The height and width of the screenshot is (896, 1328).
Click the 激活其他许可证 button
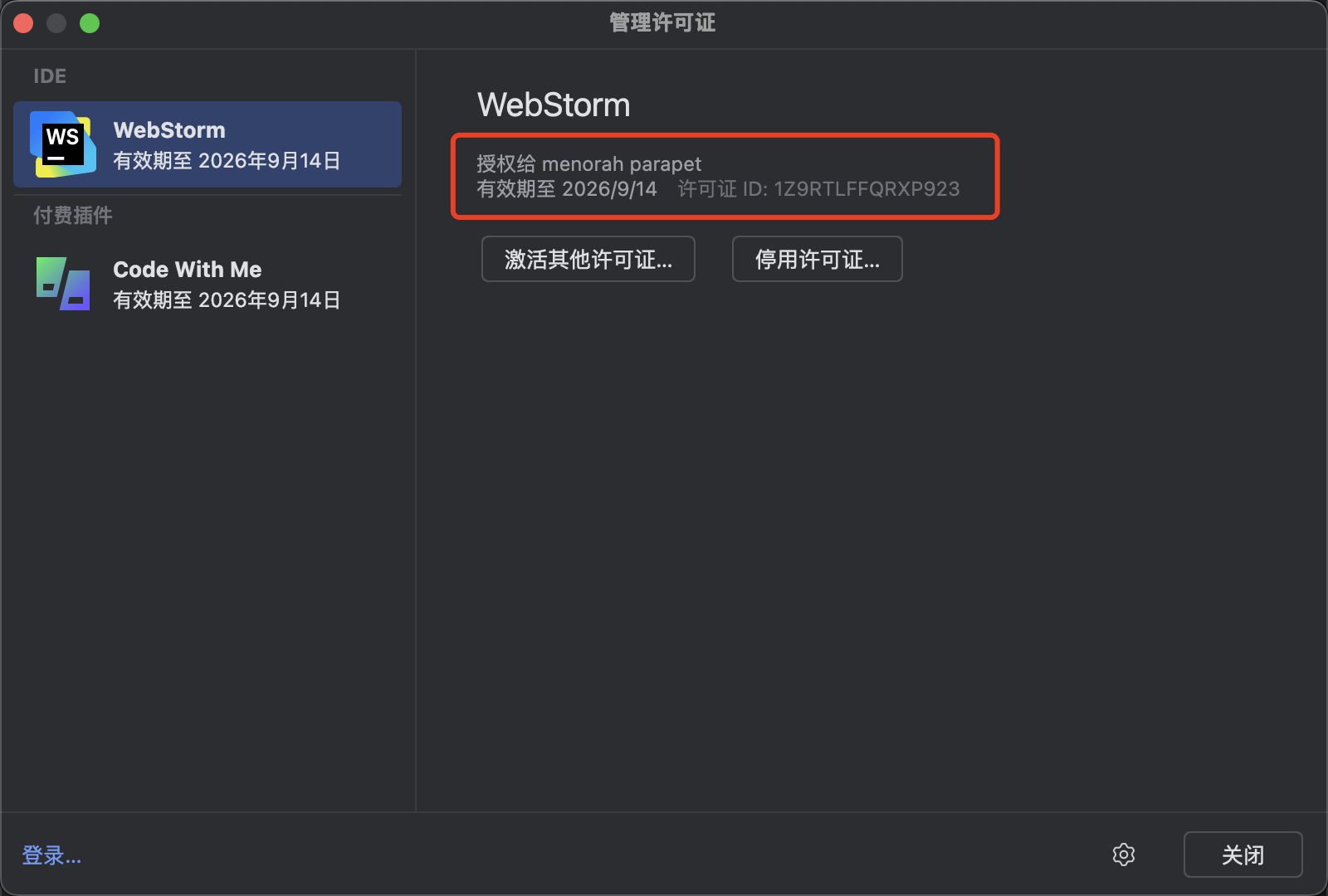(588, 259)
